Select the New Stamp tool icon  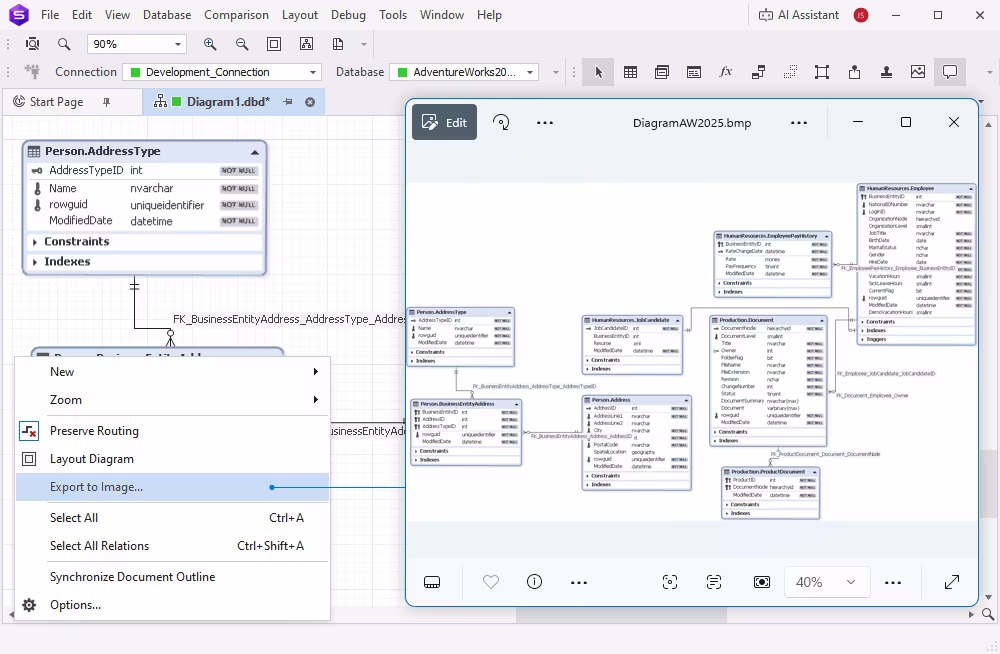tap(886, 72)
